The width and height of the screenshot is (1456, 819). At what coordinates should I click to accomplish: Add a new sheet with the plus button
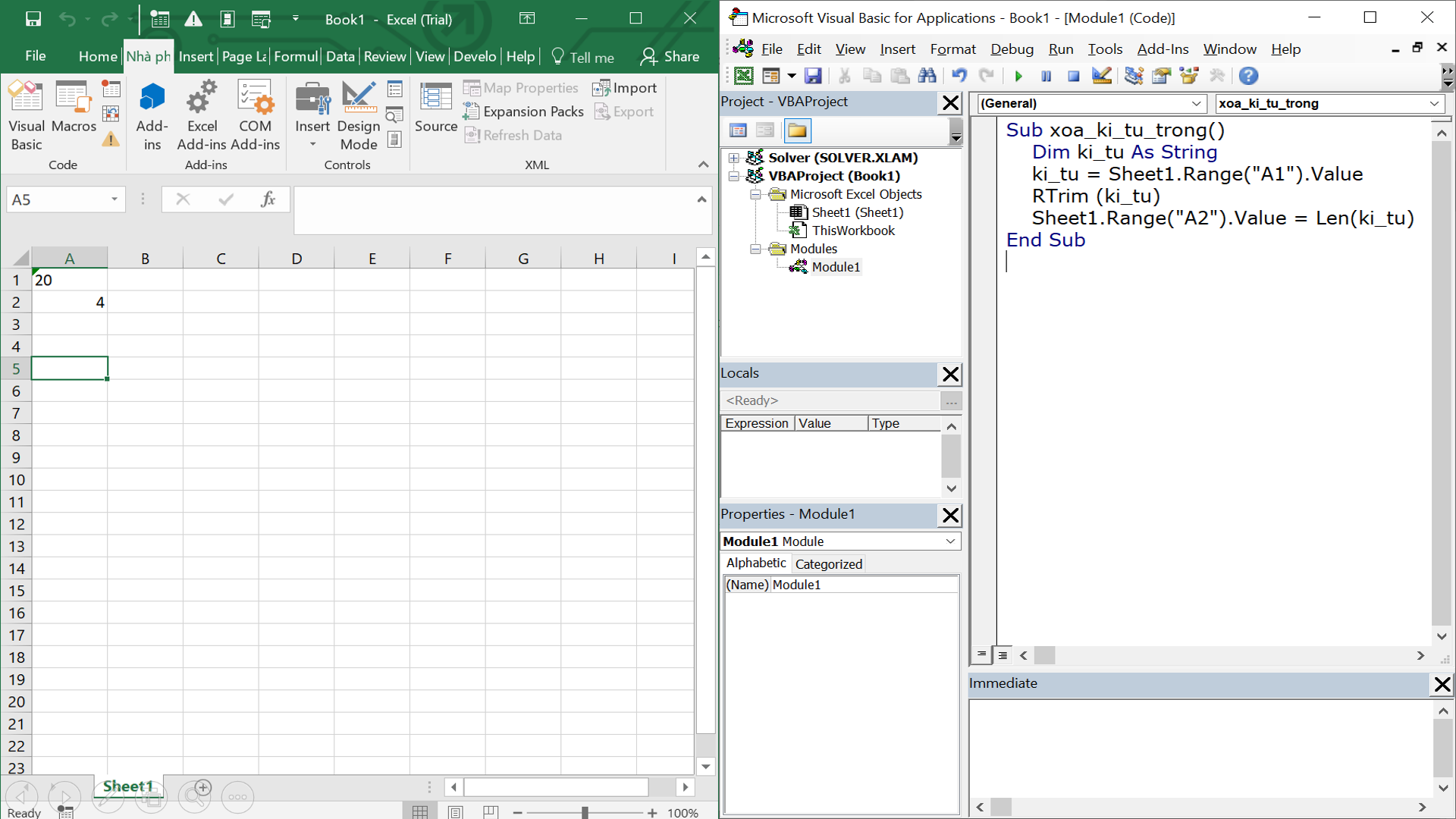tap(202, 788)
